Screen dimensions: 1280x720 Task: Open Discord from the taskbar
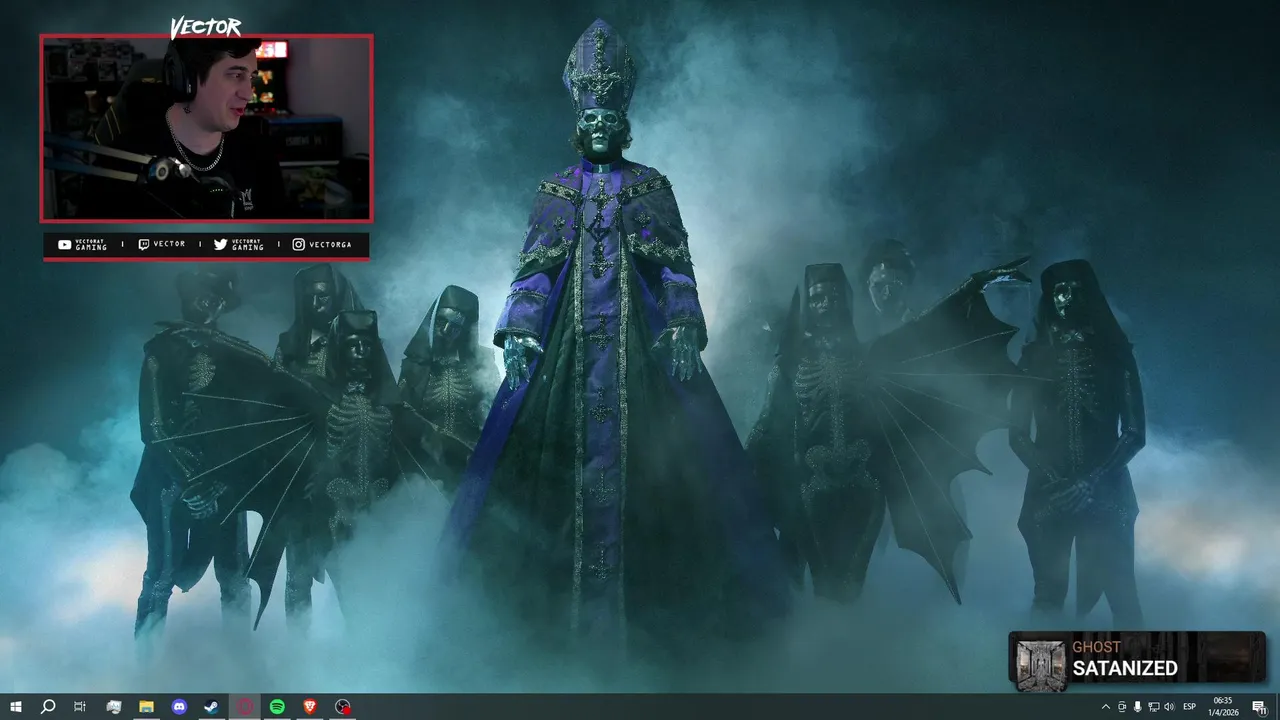click(179, 707)
